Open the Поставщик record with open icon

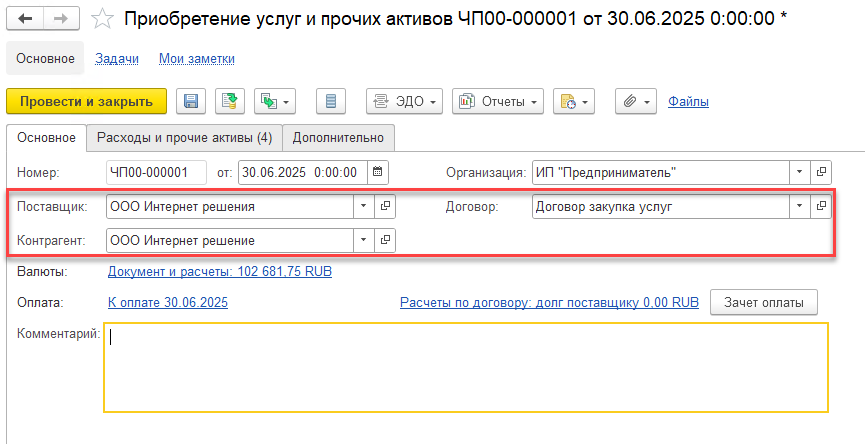point(385,207)
